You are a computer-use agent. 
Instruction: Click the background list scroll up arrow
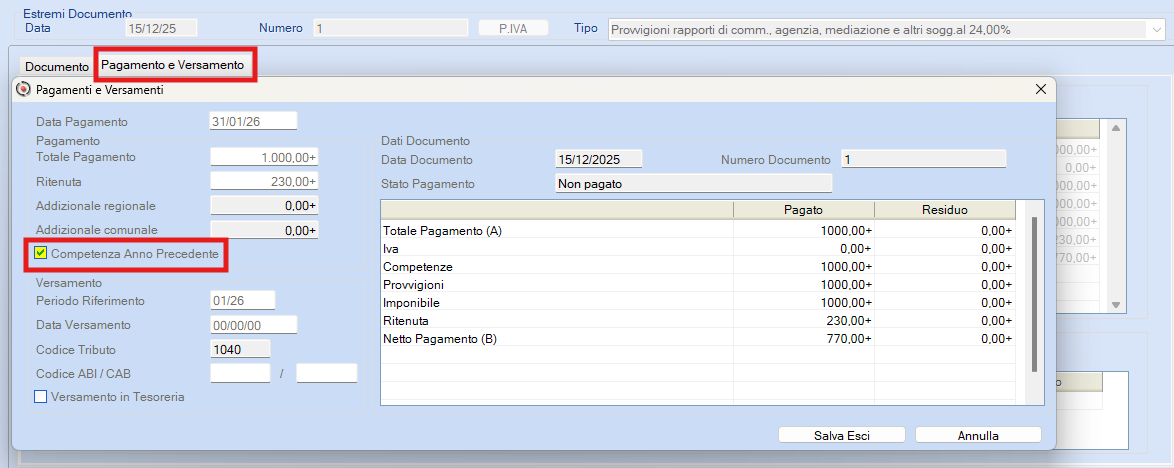click(x=1116, y=128)
